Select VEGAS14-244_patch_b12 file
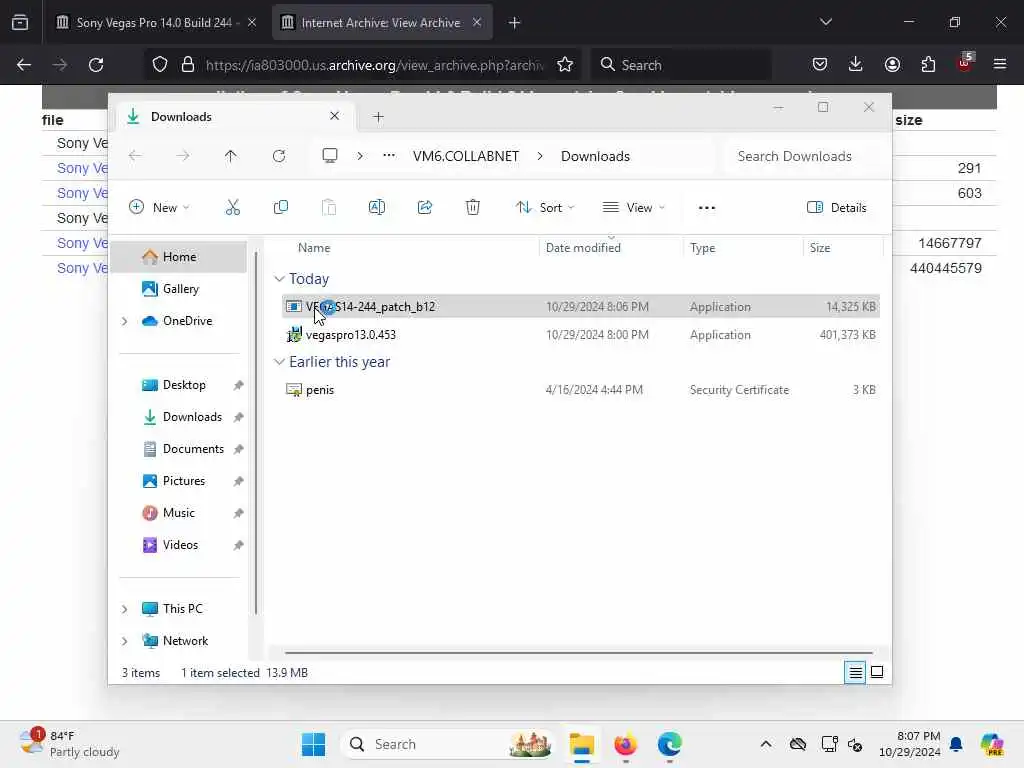The height and width of the screenshot is (768, 1024). [581, 306]
